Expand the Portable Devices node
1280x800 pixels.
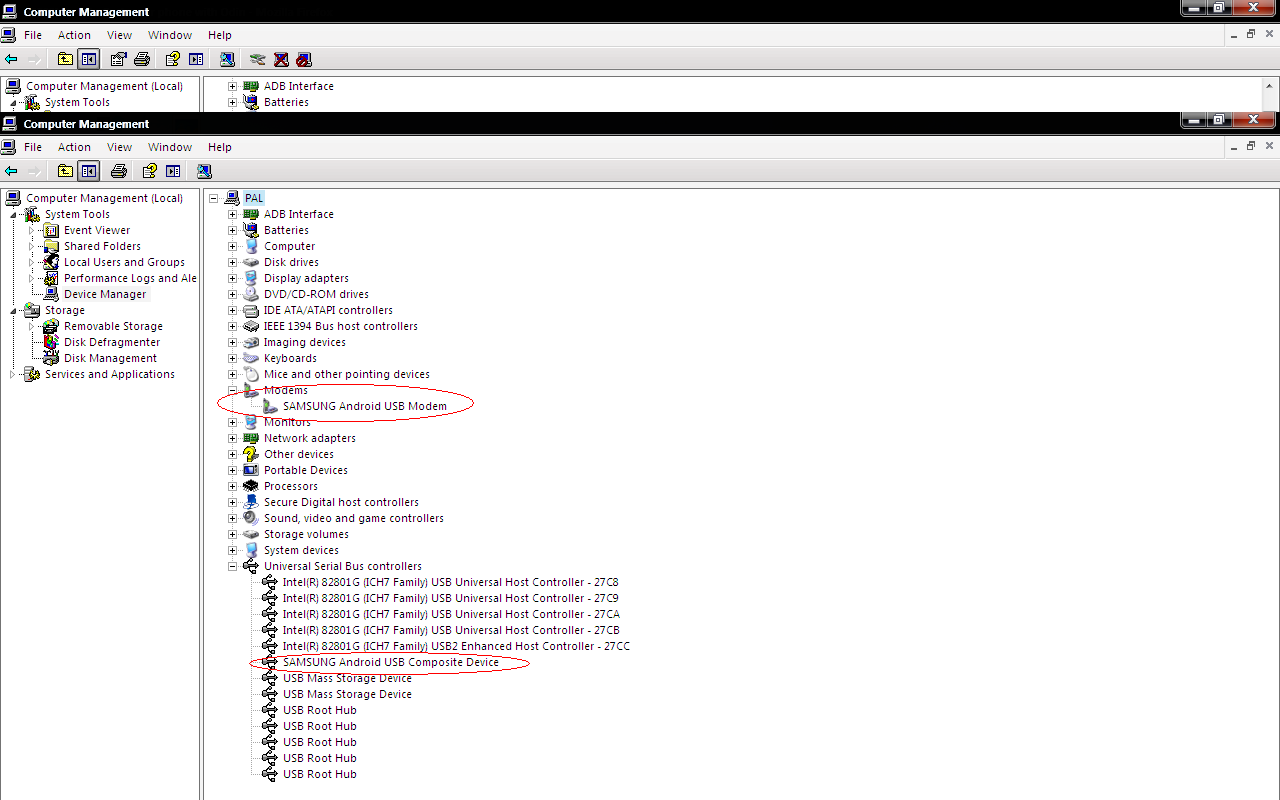(x=233, y=470)
